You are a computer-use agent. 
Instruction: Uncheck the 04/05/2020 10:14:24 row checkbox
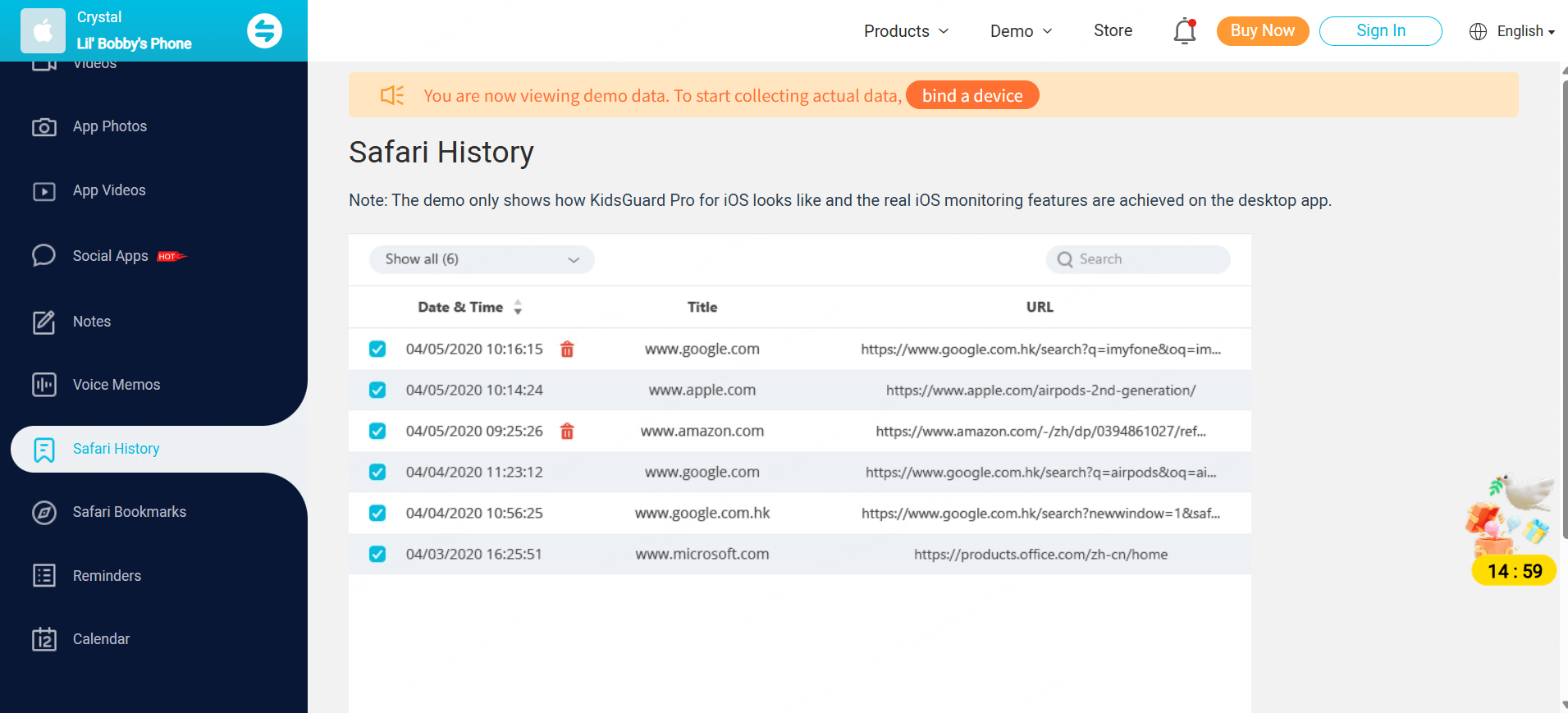point(377,391)
